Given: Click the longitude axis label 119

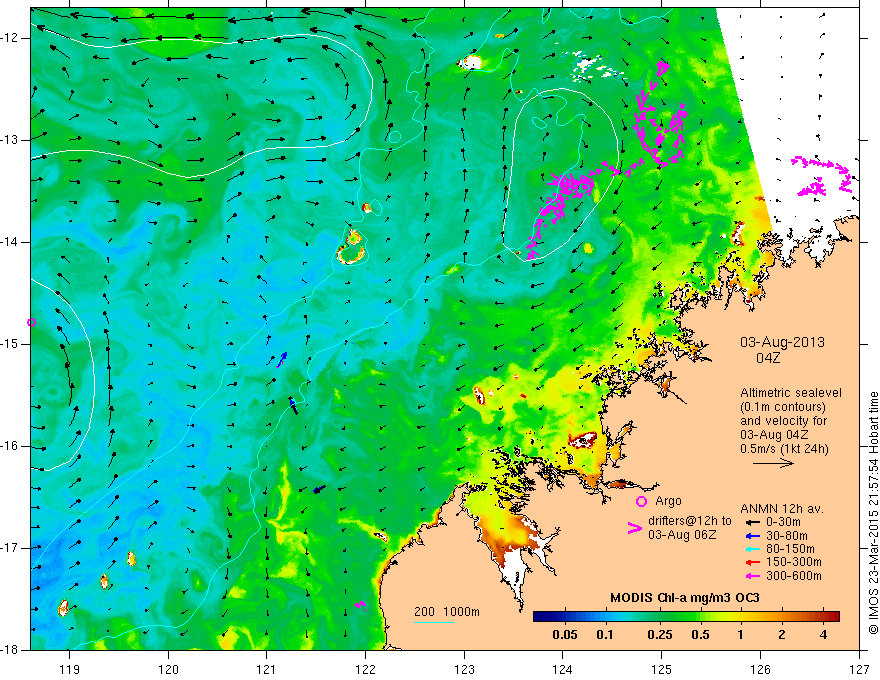Looking at the screenshot, I should (x=69, y=669).
